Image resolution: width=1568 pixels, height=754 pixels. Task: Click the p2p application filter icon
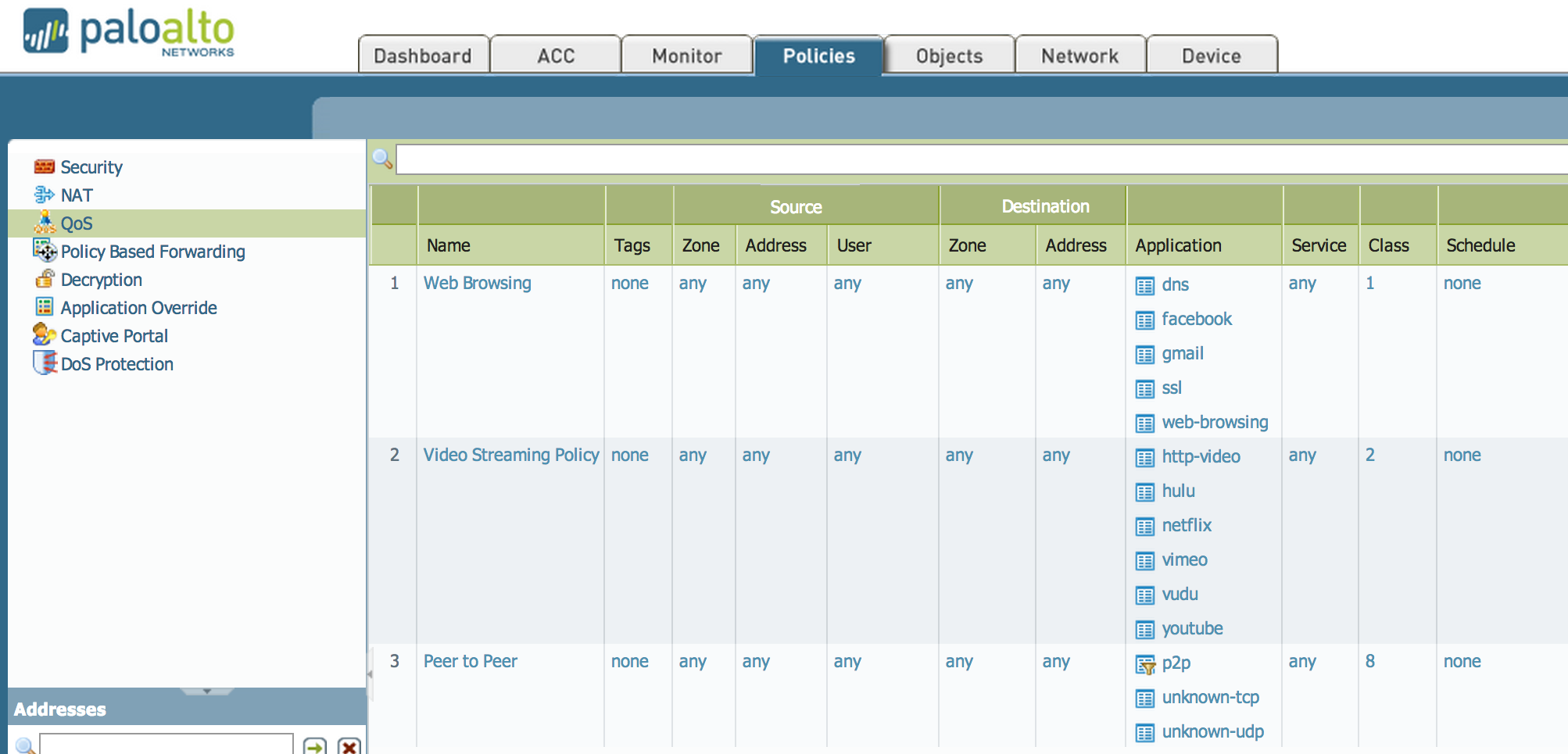1144,663
